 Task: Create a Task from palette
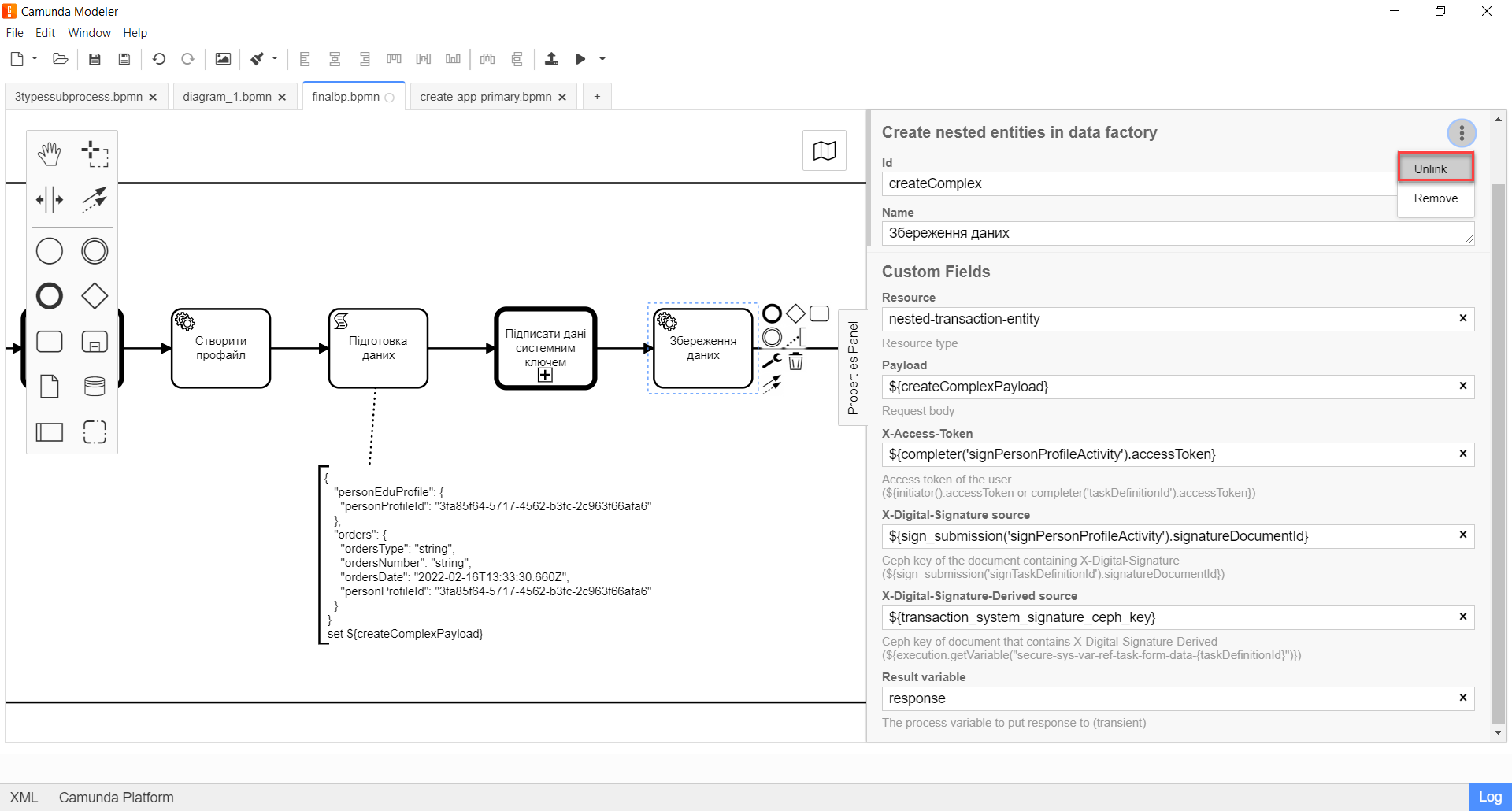coord(50,342)
